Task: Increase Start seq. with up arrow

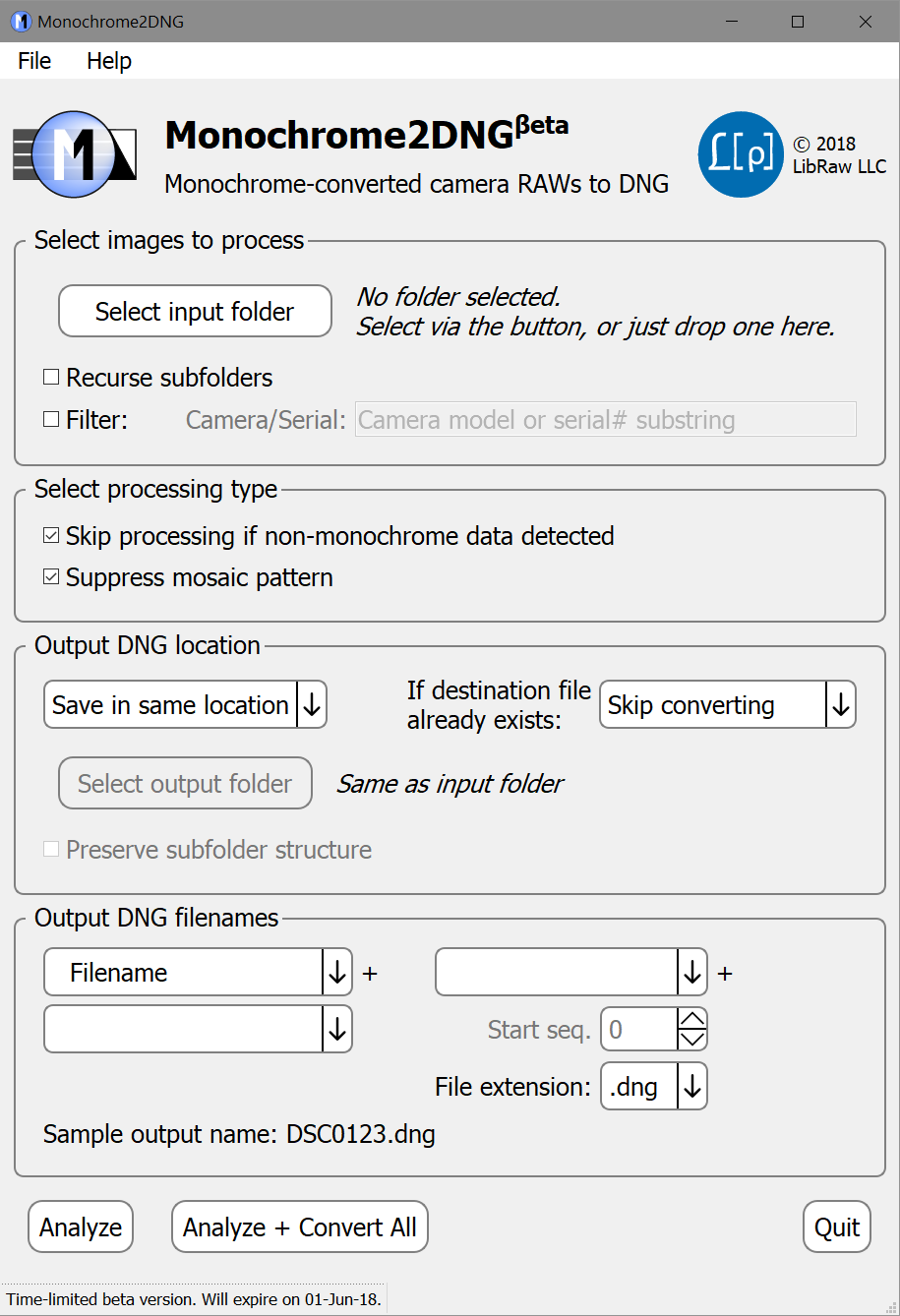Action: [692, 1020]
